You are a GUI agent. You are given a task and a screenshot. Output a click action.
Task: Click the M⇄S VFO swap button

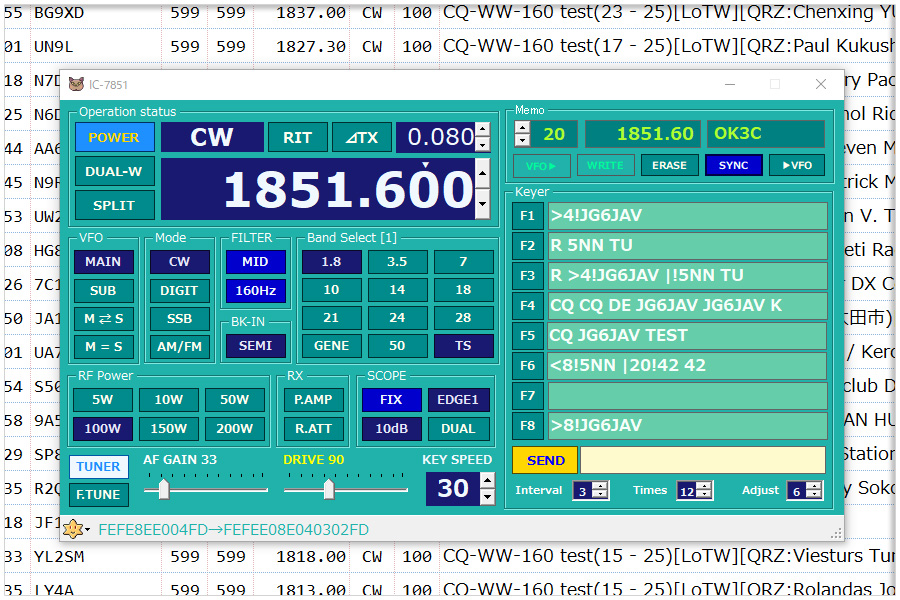(x=103, y=319)
